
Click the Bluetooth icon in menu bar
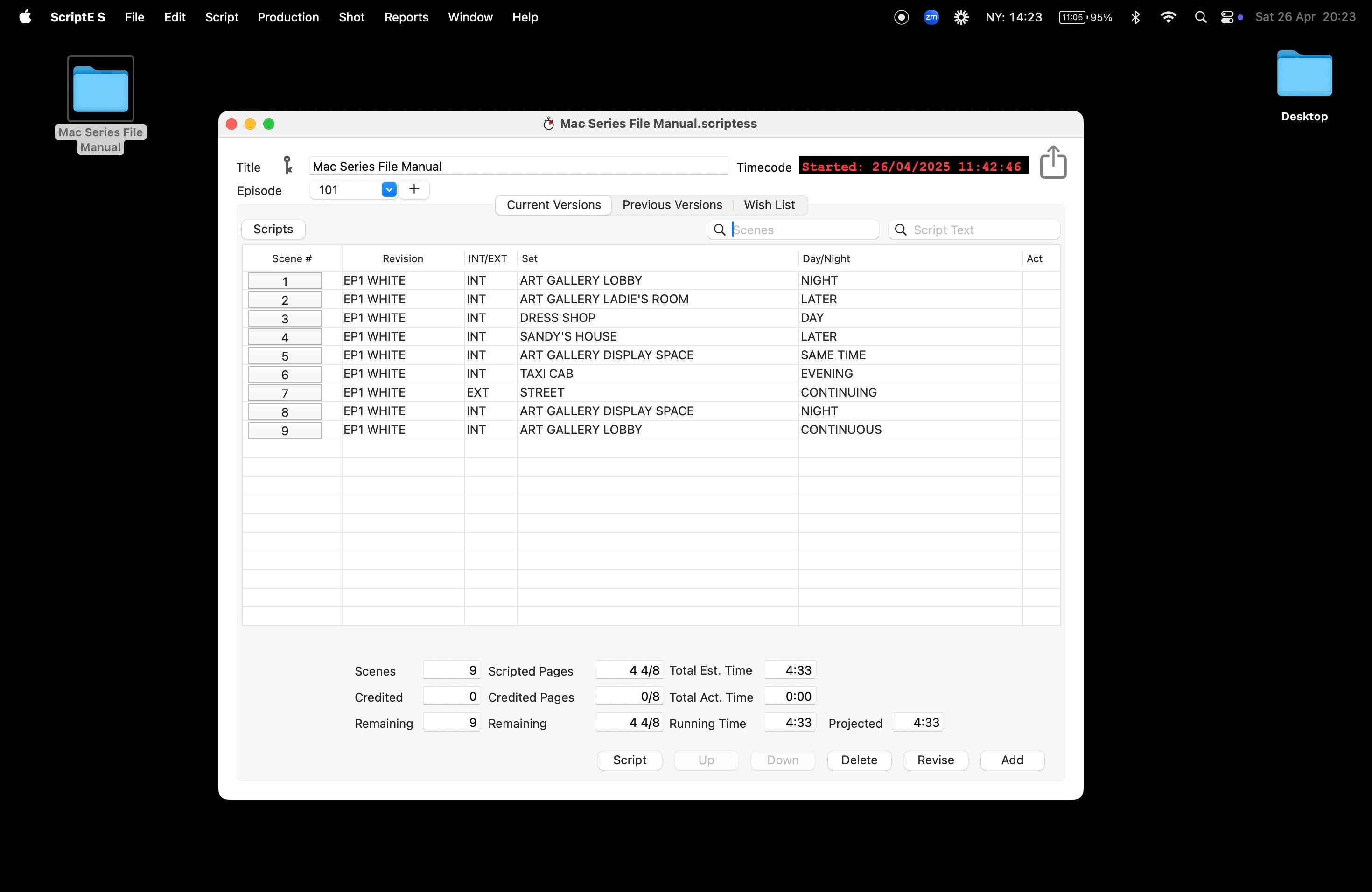coord(1136,17)
